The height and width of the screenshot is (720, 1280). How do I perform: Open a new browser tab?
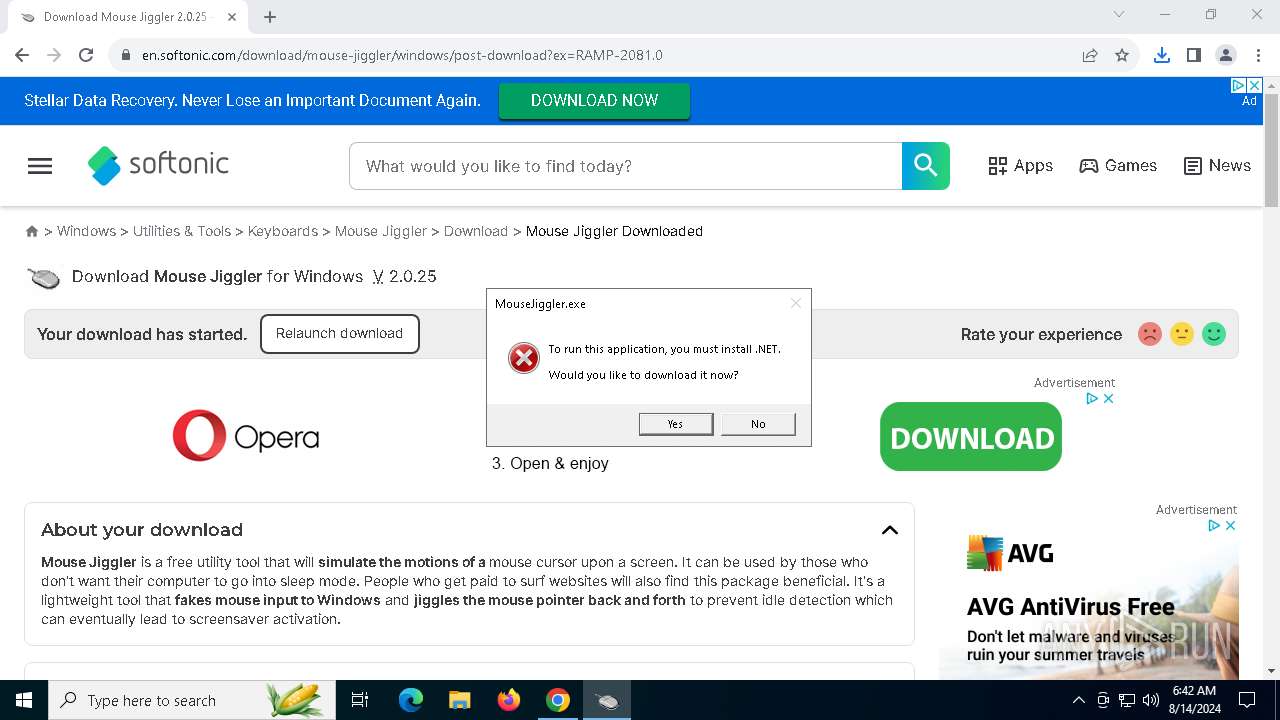pos(270,16)
